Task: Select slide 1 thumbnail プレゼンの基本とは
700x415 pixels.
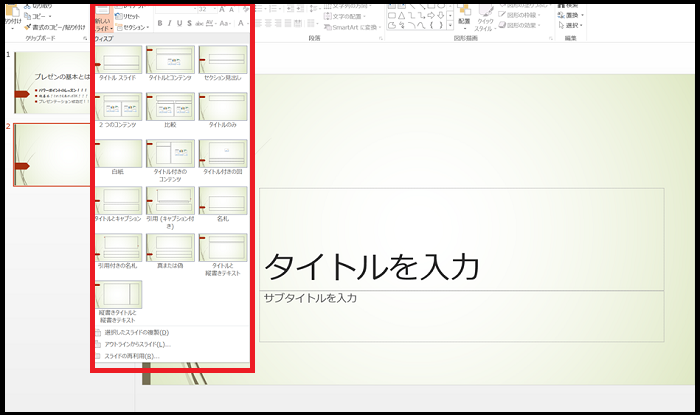Action: (x=52, y=83)
